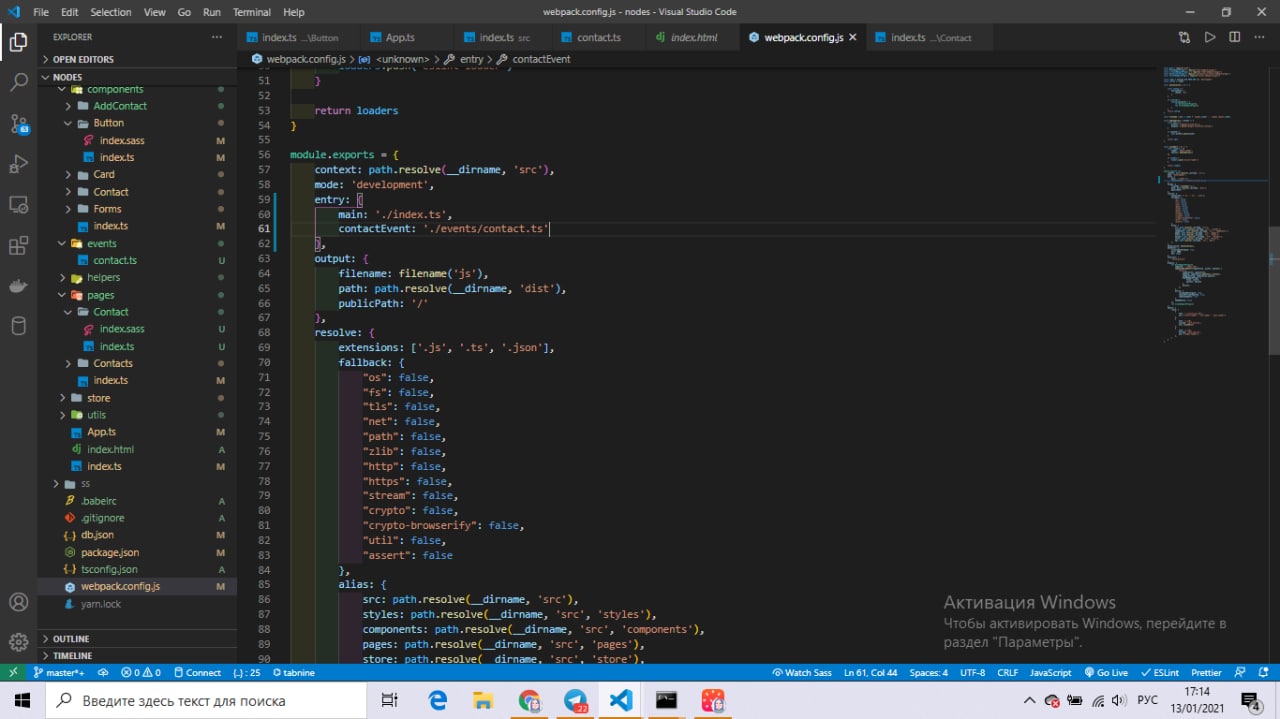
Task: Run the file with play icon
Action: (1210, 37)
